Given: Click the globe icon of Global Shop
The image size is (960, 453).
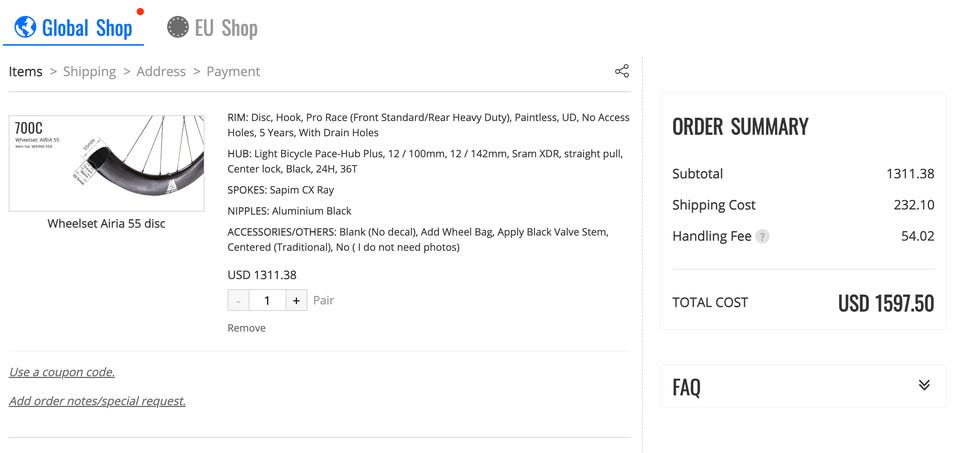Looking at the screenshot, I should point(25,26).
